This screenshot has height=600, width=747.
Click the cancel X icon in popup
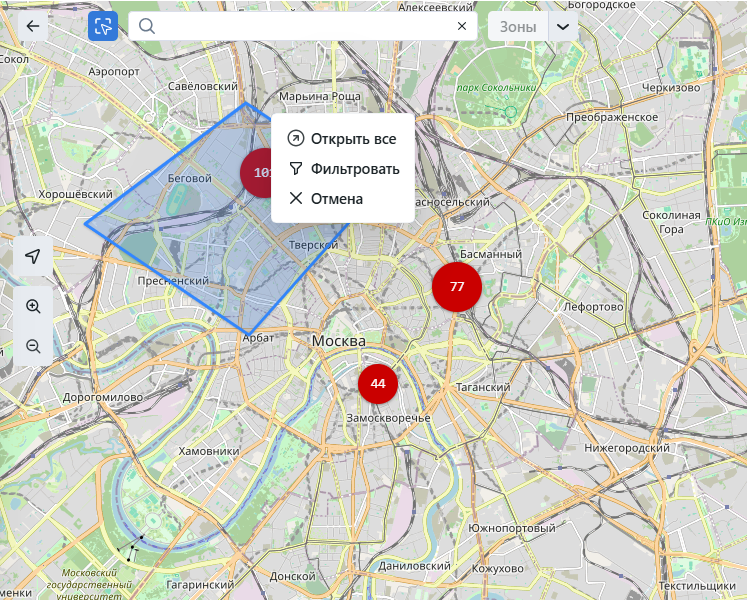[295, 199]
